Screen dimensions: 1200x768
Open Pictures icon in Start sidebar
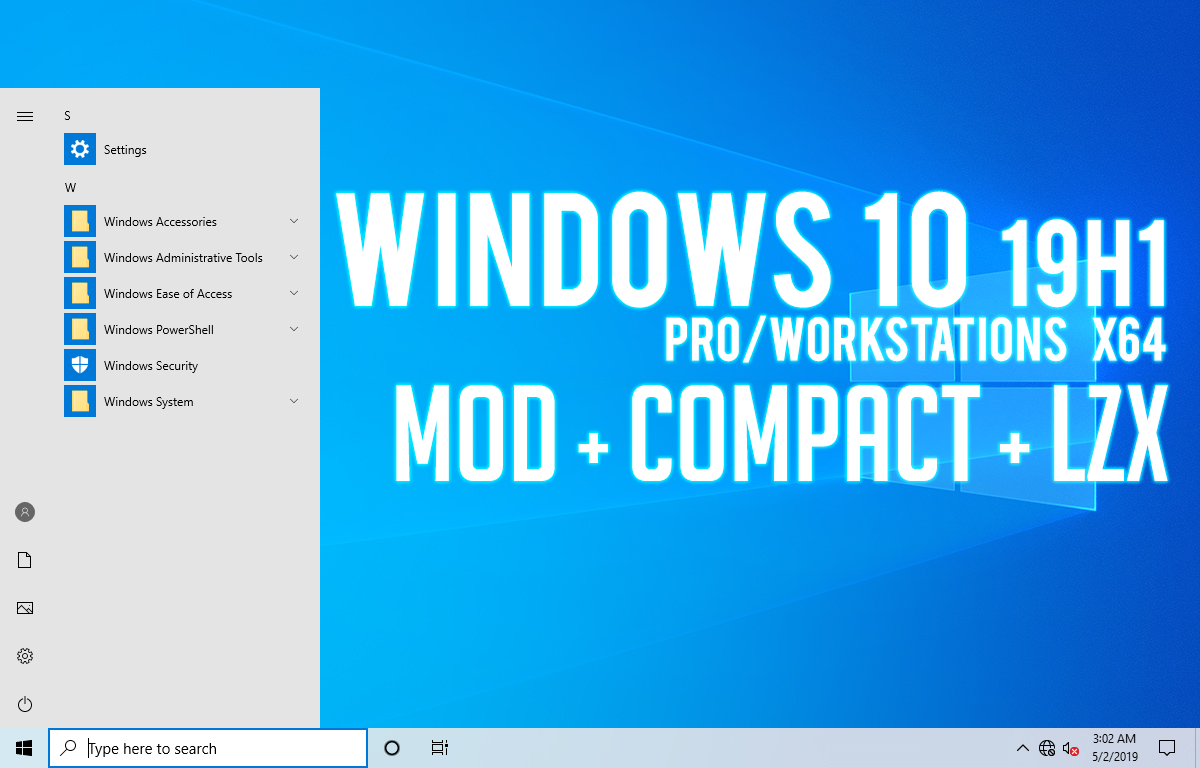[x=25, y=608]
